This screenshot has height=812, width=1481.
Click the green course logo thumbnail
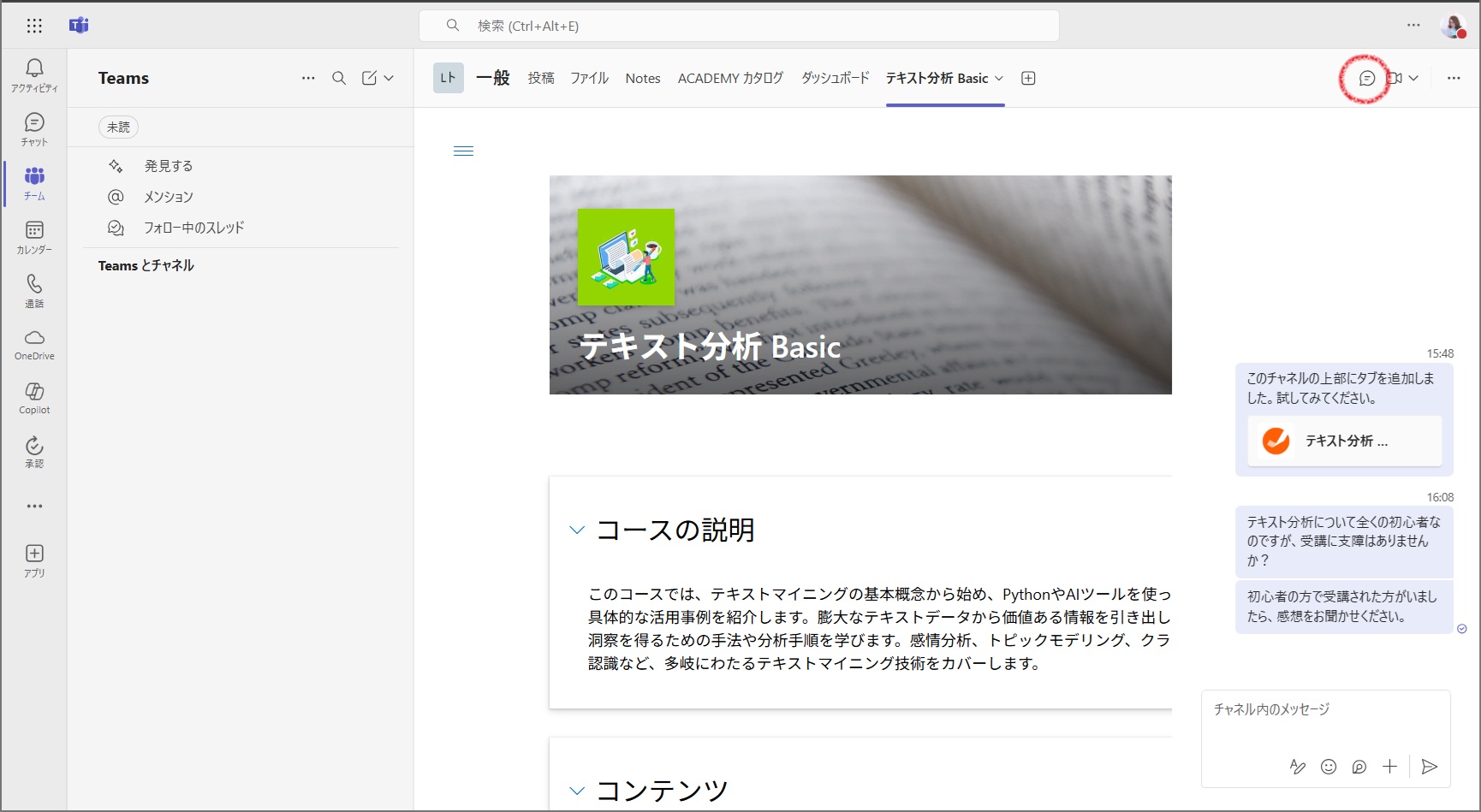pos(626,257)
